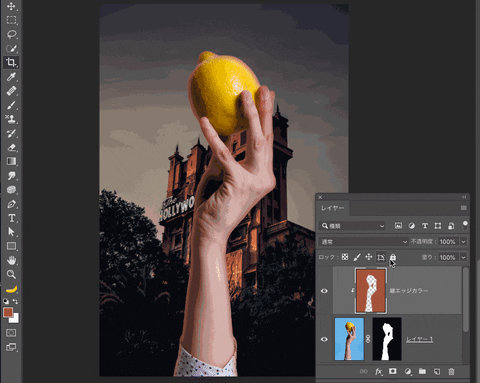
Task: Lock layer position
Action: point(369,257)
